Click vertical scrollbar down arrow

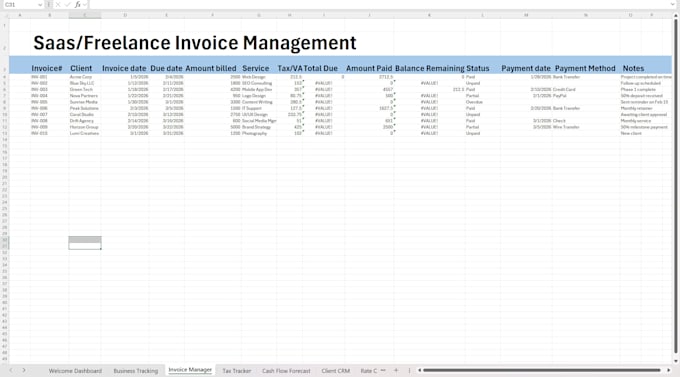[x=675, y=361]
